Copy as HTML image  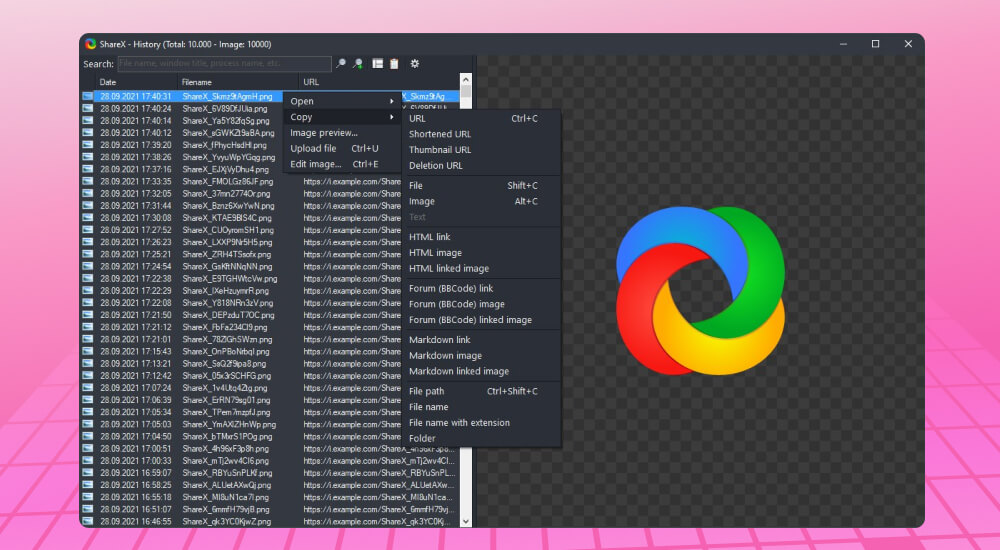(x=482, y=253)
